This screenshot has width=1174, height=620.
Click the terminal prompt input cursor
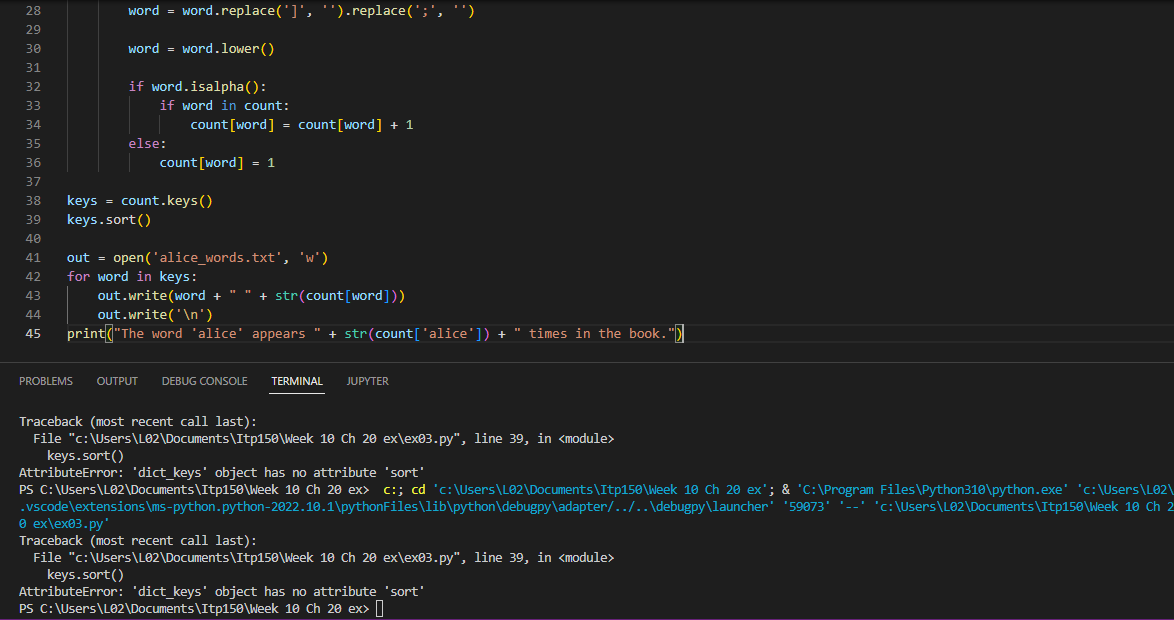click(x=380, y=609)
